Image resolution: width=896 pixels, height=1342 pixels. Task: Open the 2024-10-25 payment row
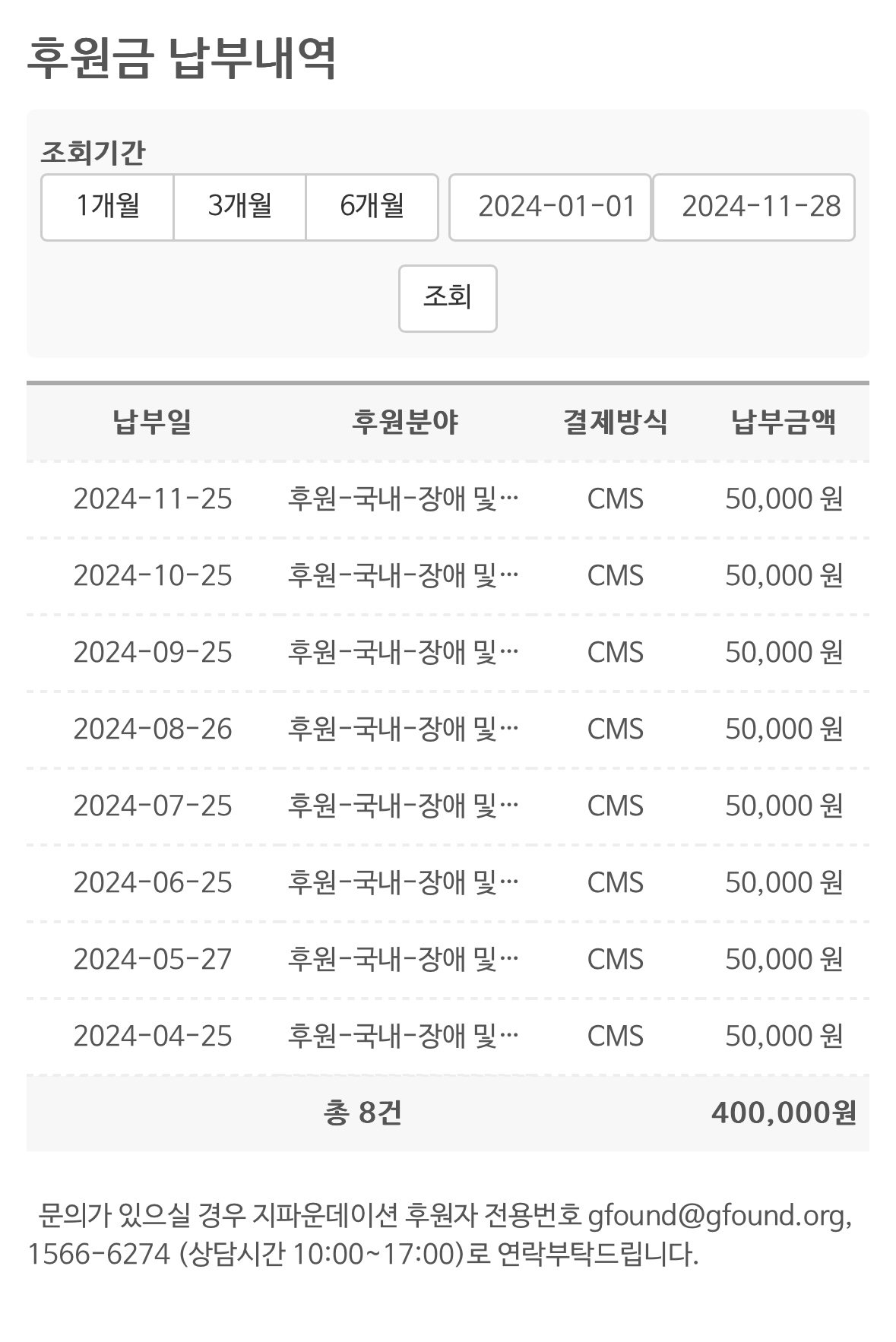coord(152,576)
